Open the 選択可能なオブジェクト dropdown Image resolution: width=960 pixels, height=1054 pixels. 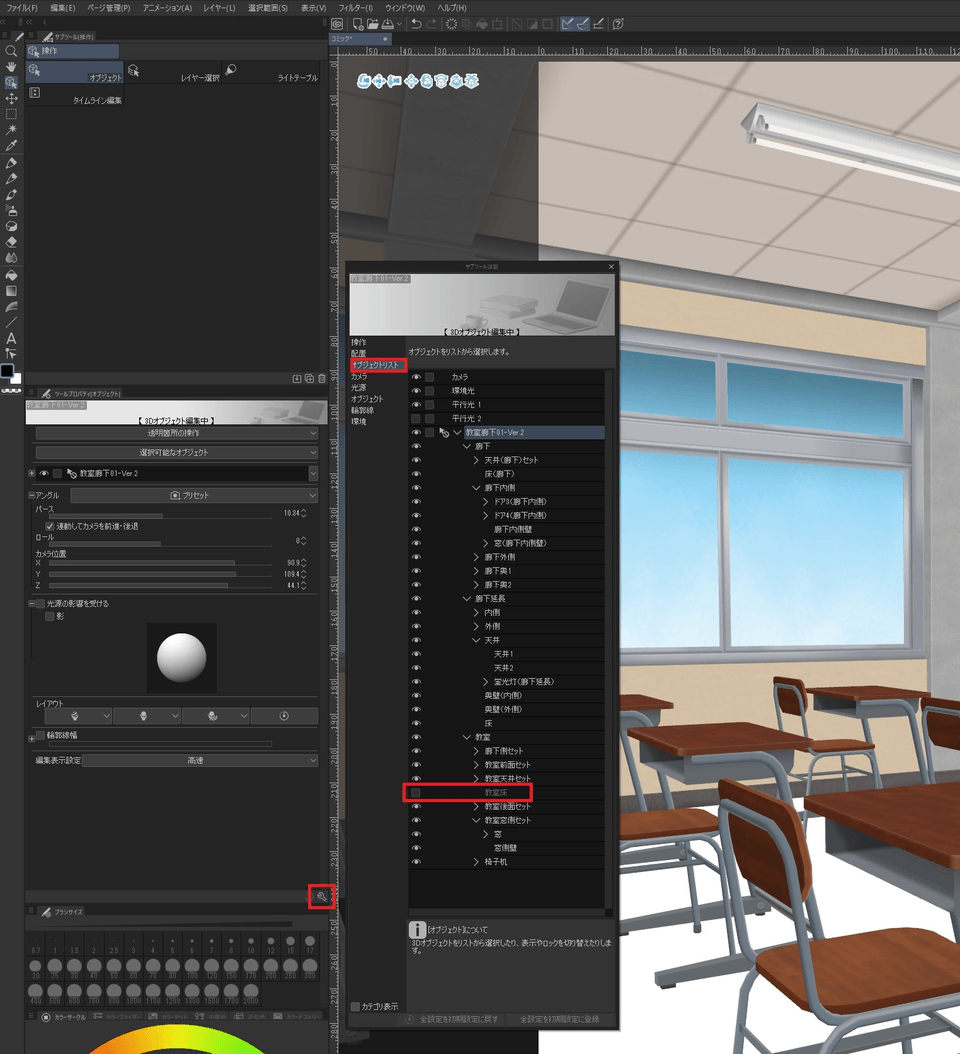[176, 452]
